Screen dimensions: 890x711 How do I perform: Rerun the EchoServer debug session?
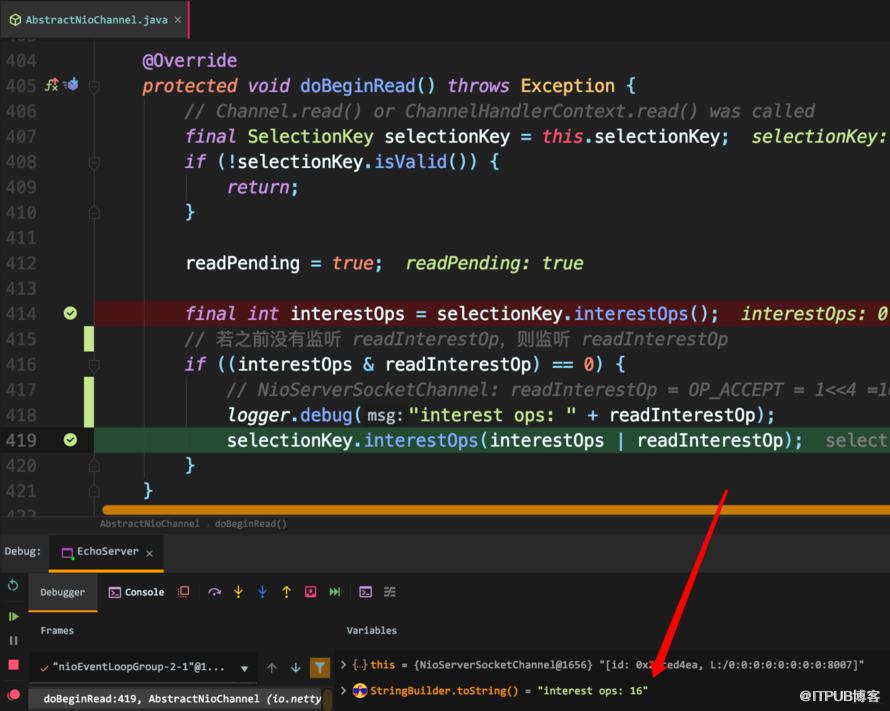tap(13, 585)
